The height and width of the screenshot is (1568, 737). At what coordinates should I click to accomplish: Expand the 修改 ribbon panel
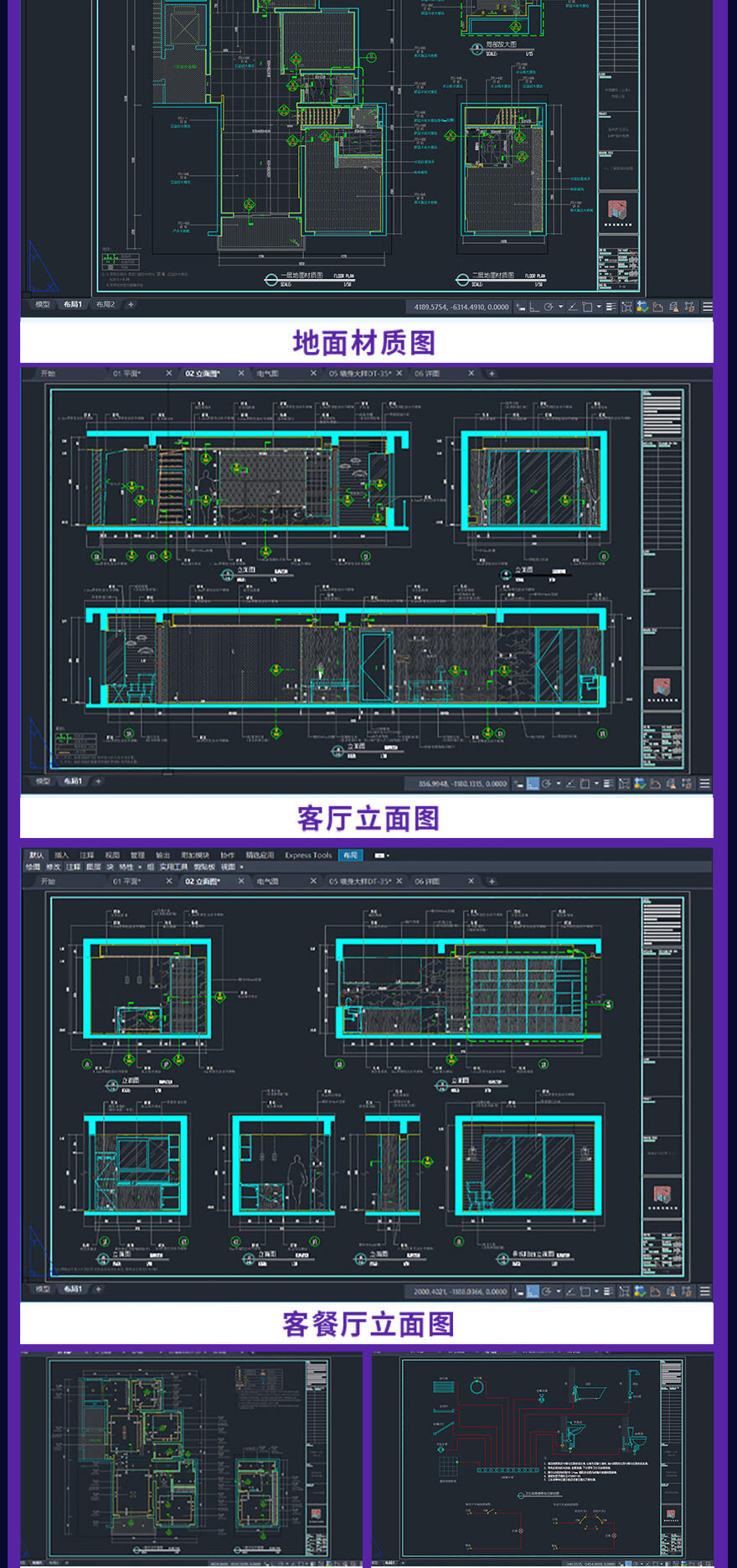click(x=52, y=867)
